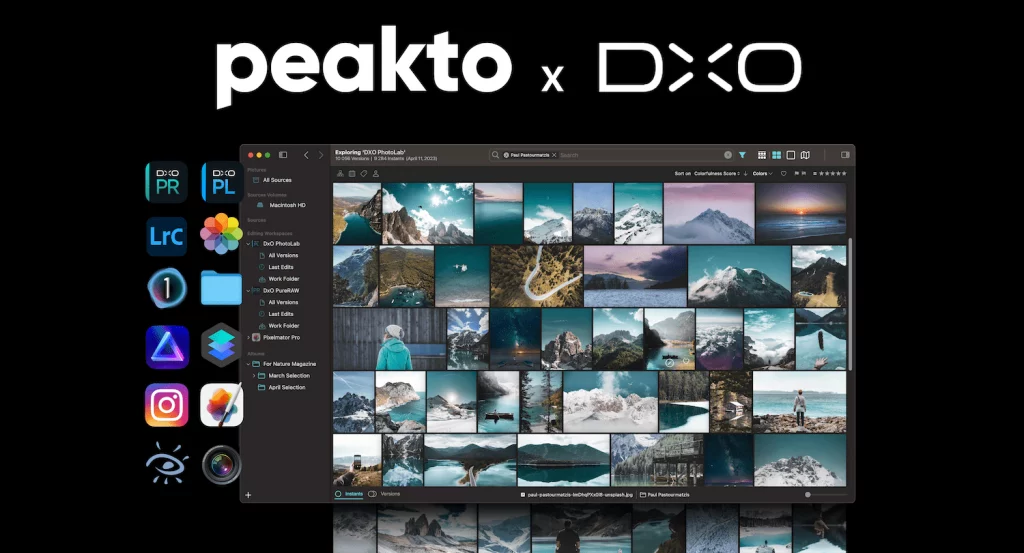Click the Paul Pastourmatzis folder in the status bar
Viewport: 1024px width, 553px height.
[665, 495]
